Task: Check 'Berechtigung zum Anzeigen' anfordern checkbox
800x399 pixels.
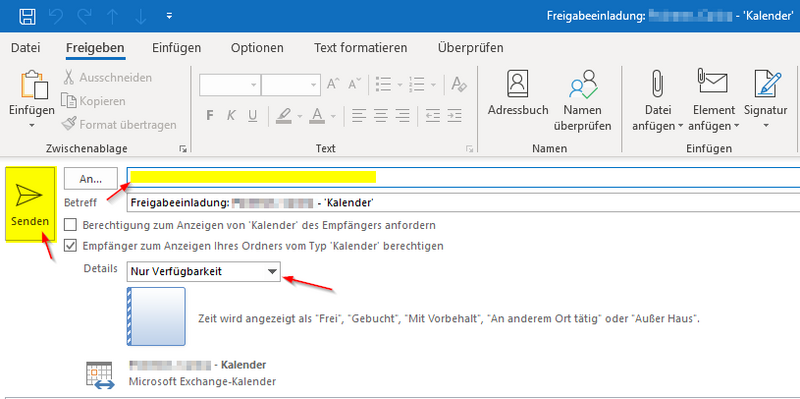Action: (x=70, y=225)
